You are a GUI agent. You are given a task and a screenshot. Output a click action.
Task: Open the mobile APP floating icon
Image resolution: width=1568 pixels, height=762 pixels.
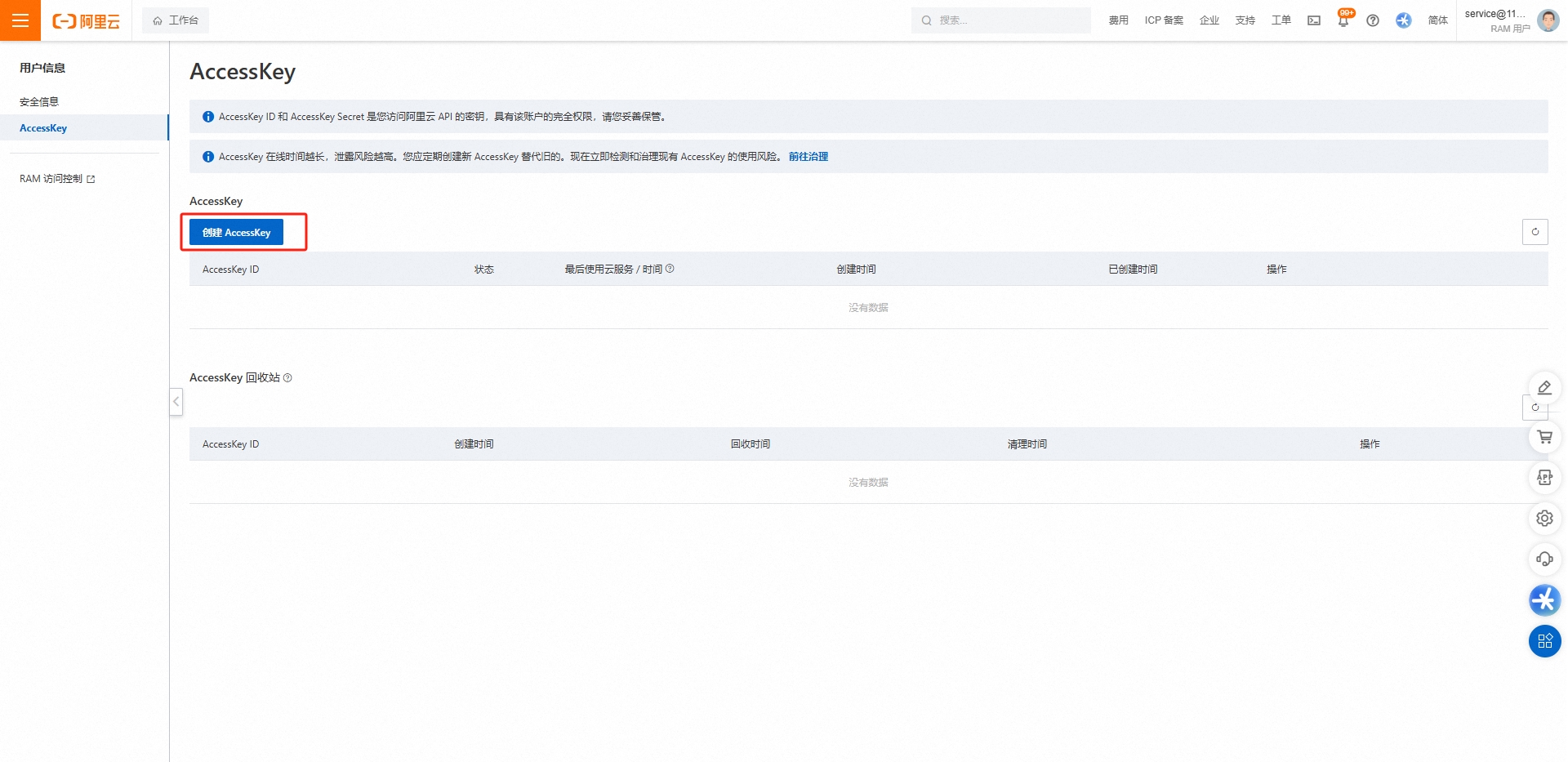click(x=1544, y=478)
